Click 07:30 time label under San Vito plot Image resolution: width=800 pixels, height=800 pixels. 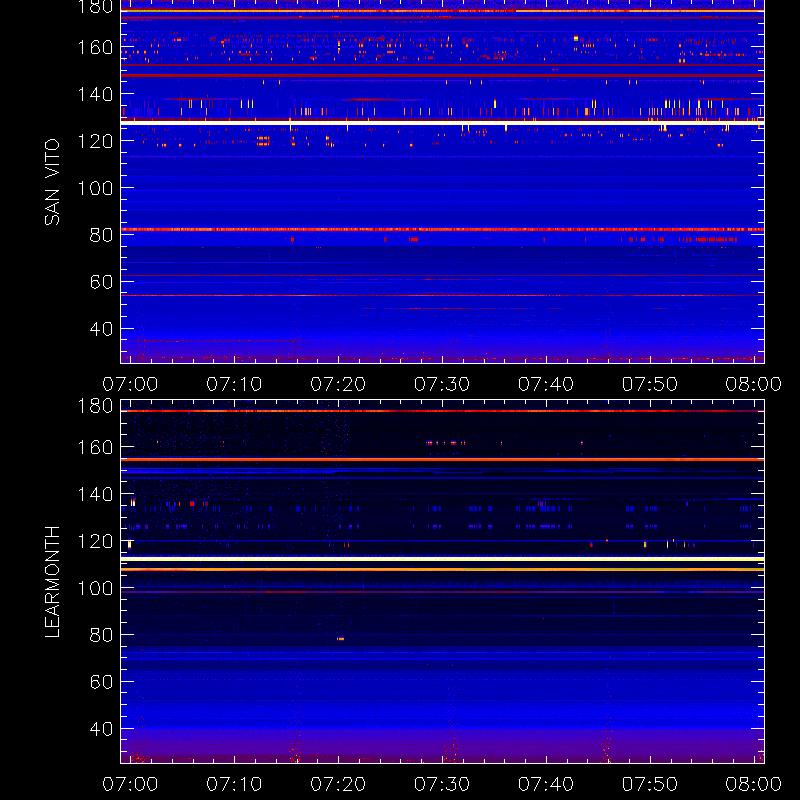click(x=442, y=384)
